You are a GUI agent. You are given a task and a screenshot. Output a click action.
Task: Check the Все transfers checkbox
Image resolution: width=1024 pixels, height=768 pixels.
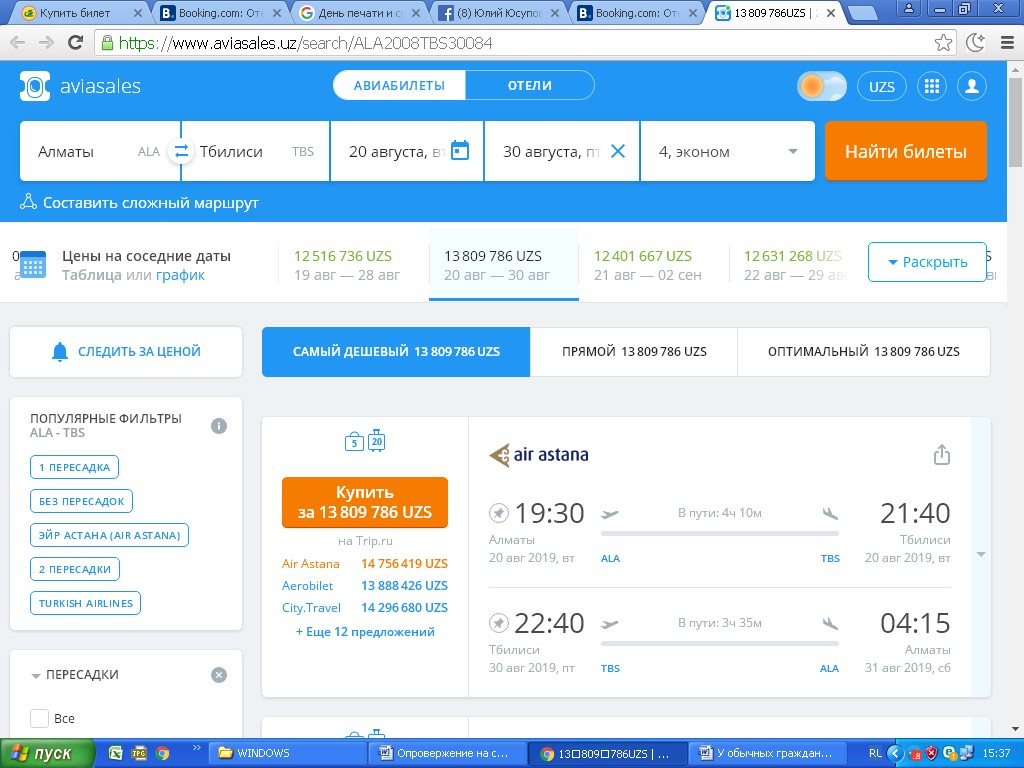tap(39, 718)
